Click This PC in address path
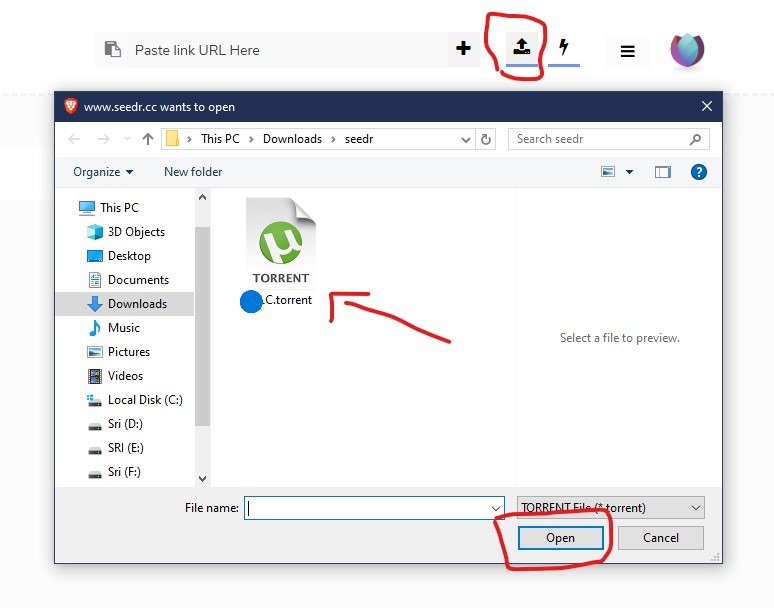The height and width of the screenshot is (608, 774). pos(220,139)
